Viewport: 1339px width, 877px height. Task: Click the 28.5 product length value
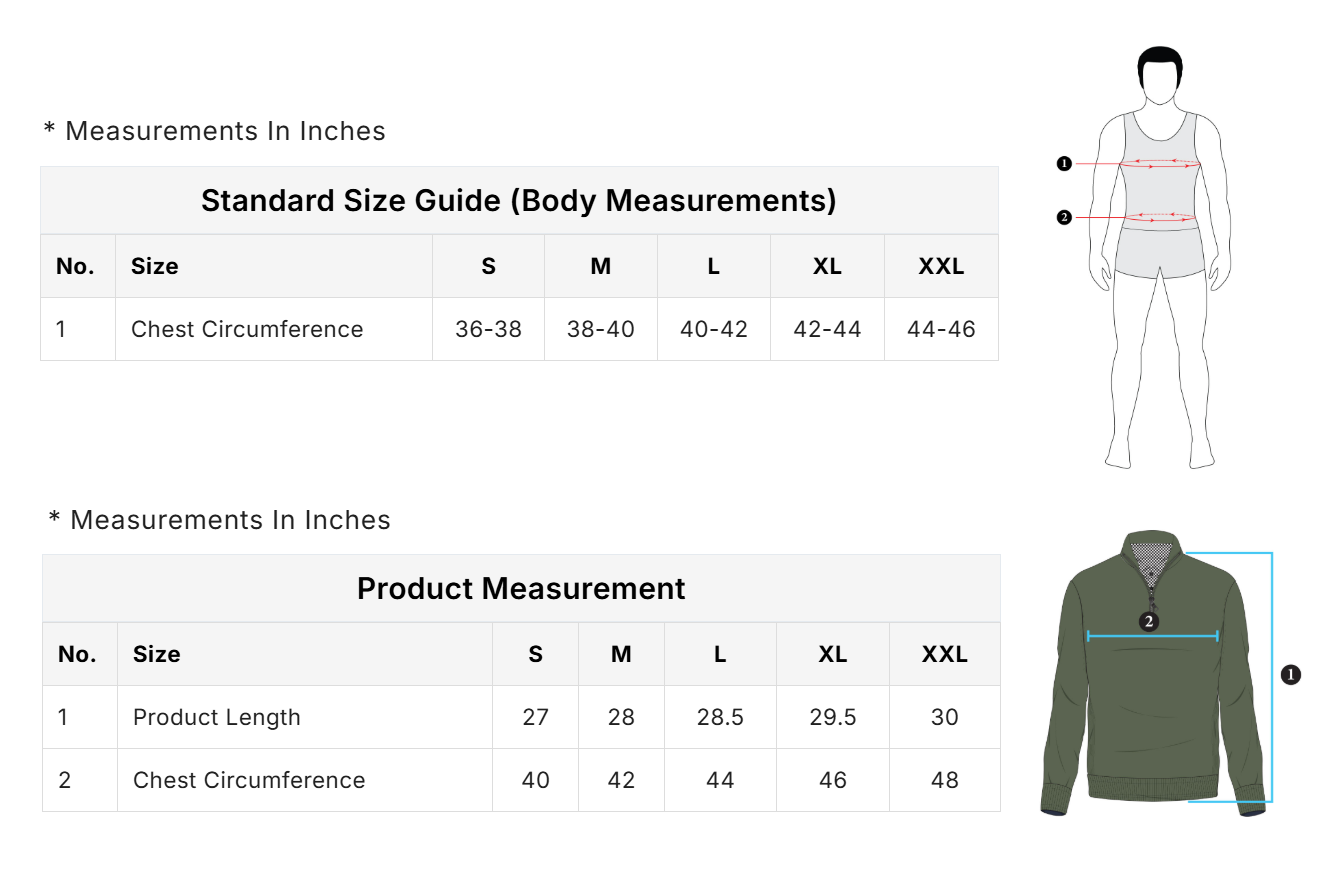(x=720, y=717)
